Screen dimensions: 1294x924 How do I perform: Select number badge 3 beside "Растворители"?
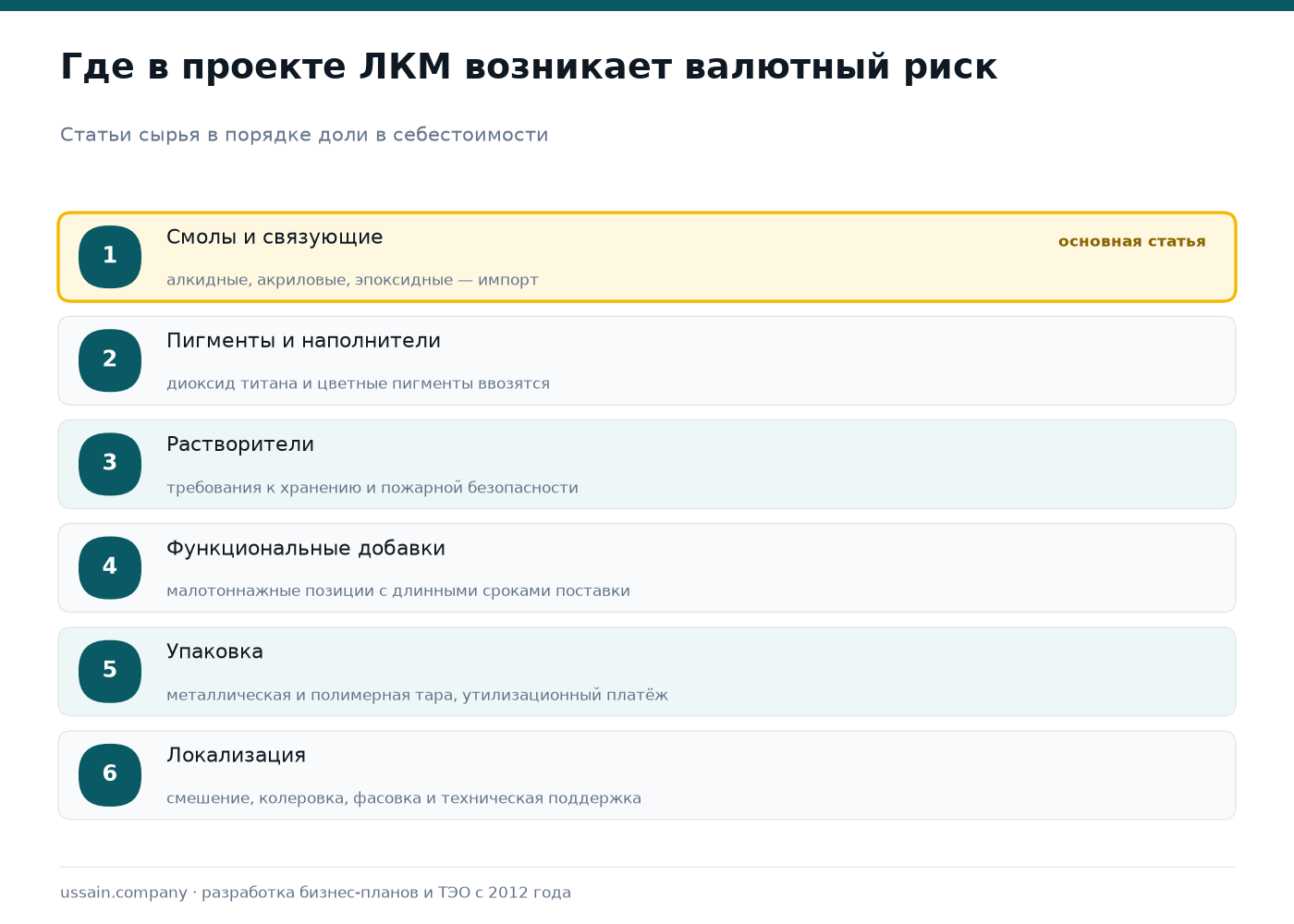110,464
